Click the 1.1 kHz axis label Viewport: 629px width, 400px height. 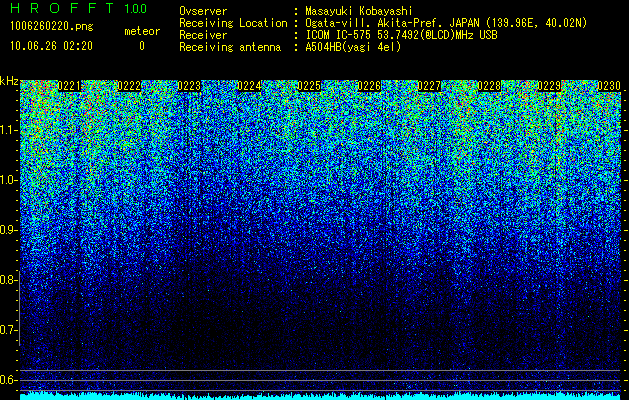(8, 130)
